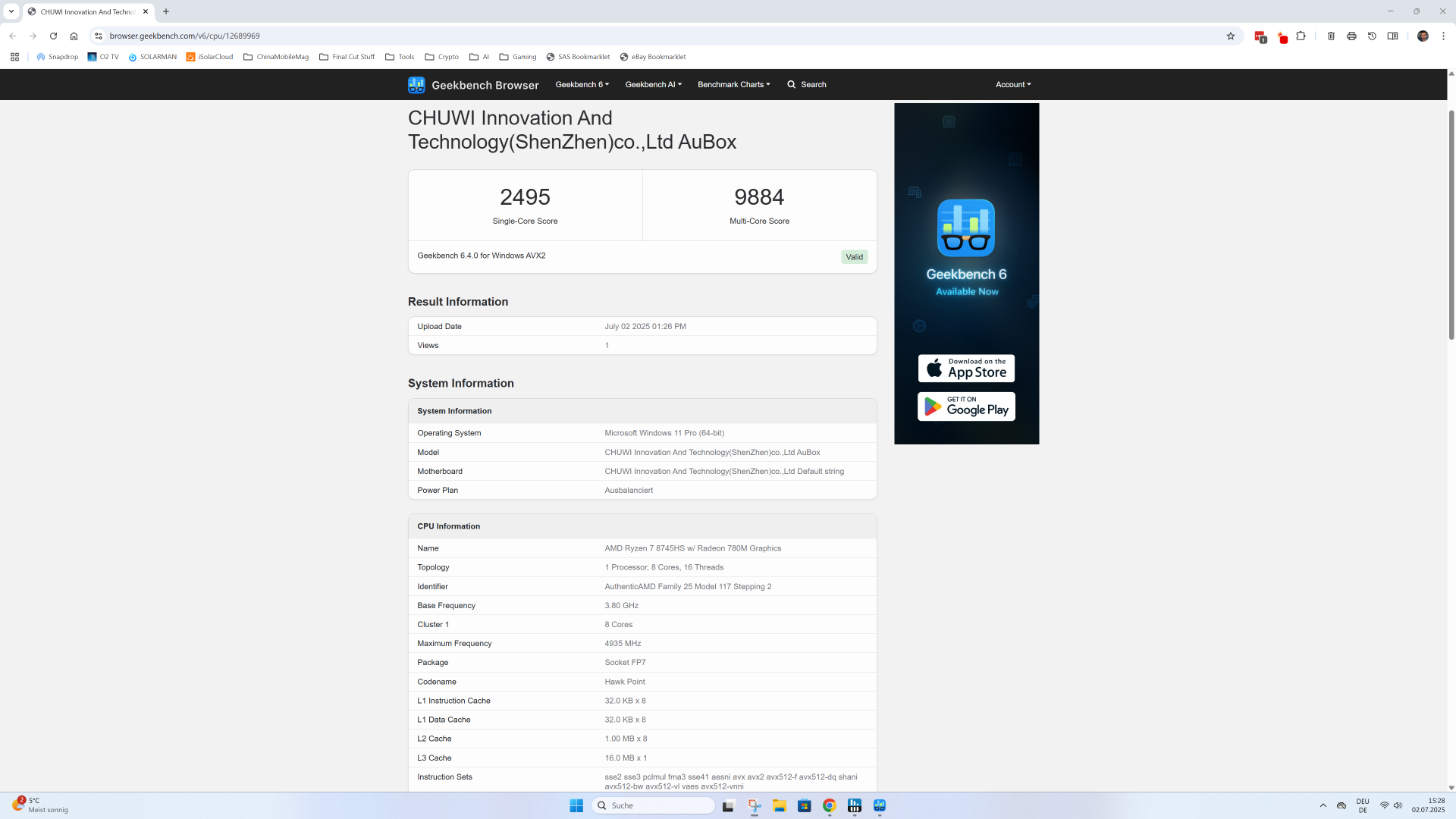Click the Geekbench 6 ad app icon
Screen dimensions: 1456x819
point(966,228)
